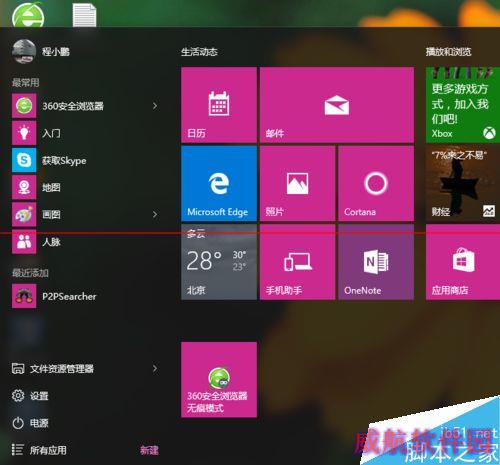Open the Beijing weather tile
The image size is (500, 465).
219,262
